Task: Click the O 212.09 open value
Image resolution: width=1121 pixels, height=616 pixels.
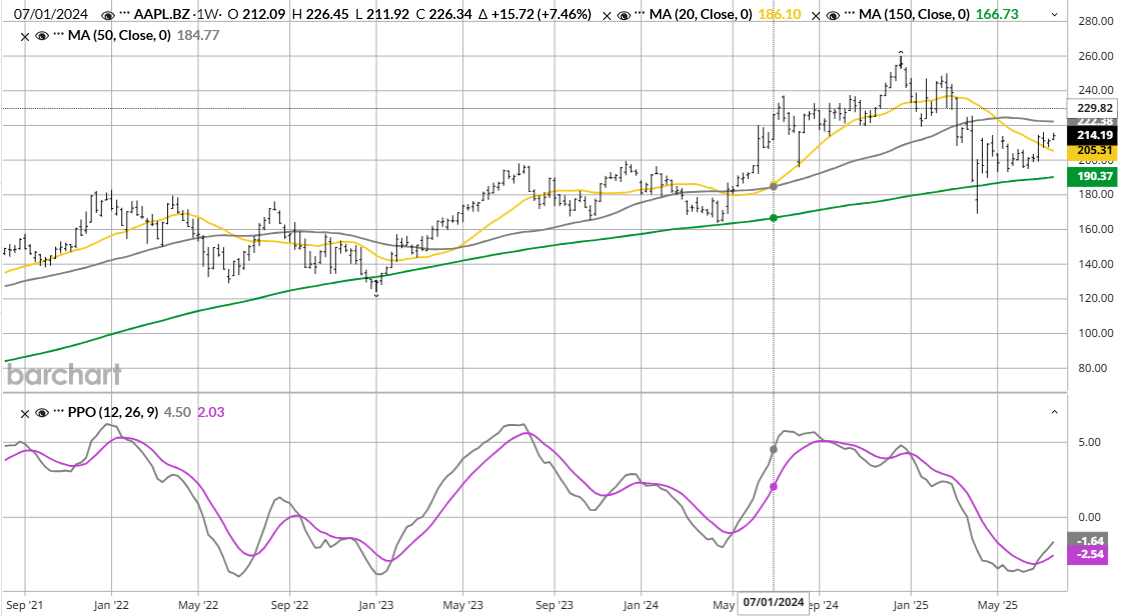Action: pos(258,14)
